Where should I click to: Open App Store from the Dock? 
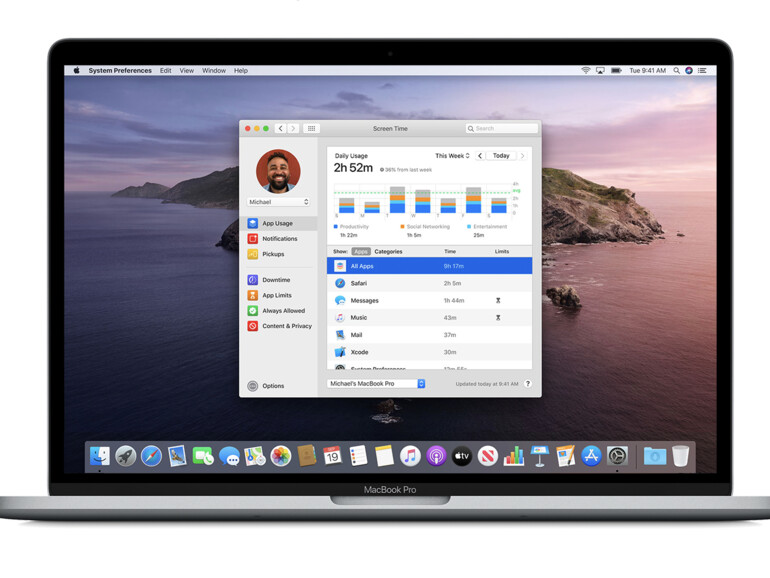(591, 456)
